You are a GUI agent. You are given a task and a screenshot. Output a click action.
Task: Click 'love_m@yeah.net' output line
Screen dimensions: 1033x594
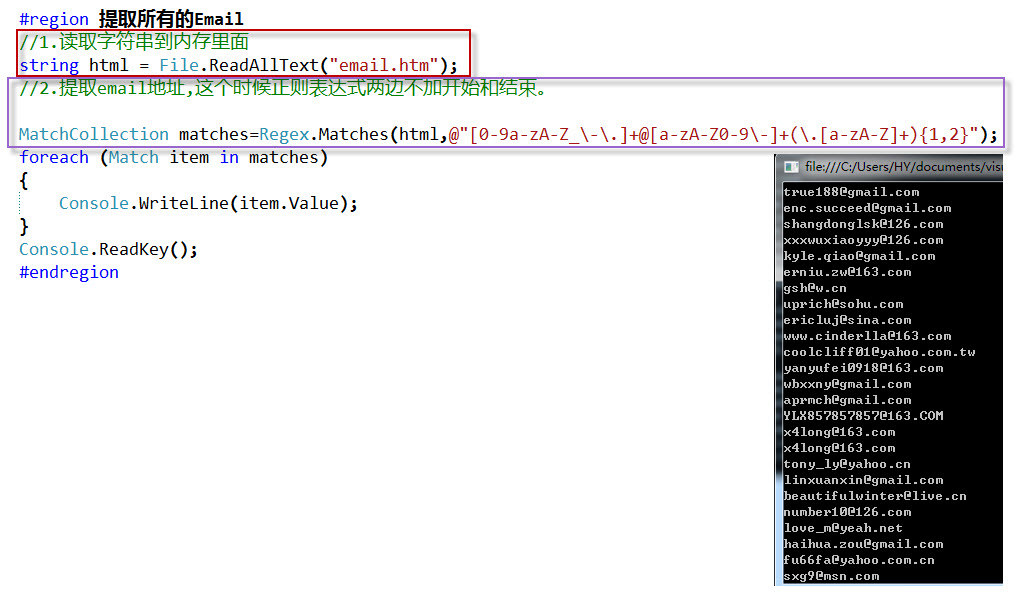tap(843, 528)
